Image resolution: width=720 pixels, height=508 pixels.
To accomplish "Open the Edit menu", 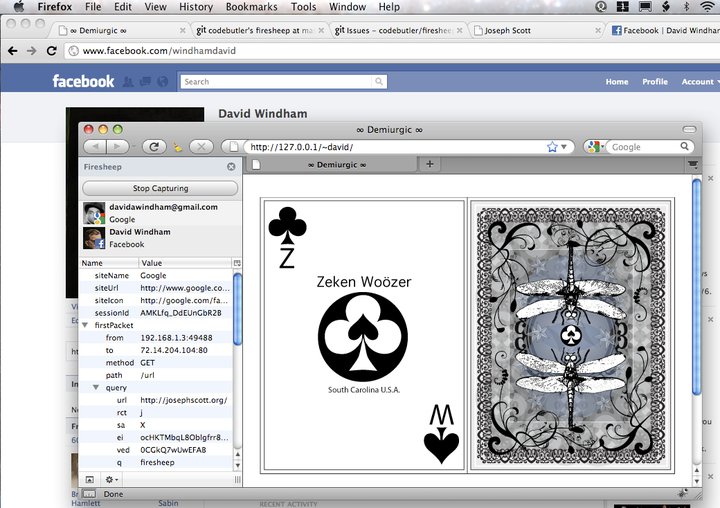I will pos(123,7).
